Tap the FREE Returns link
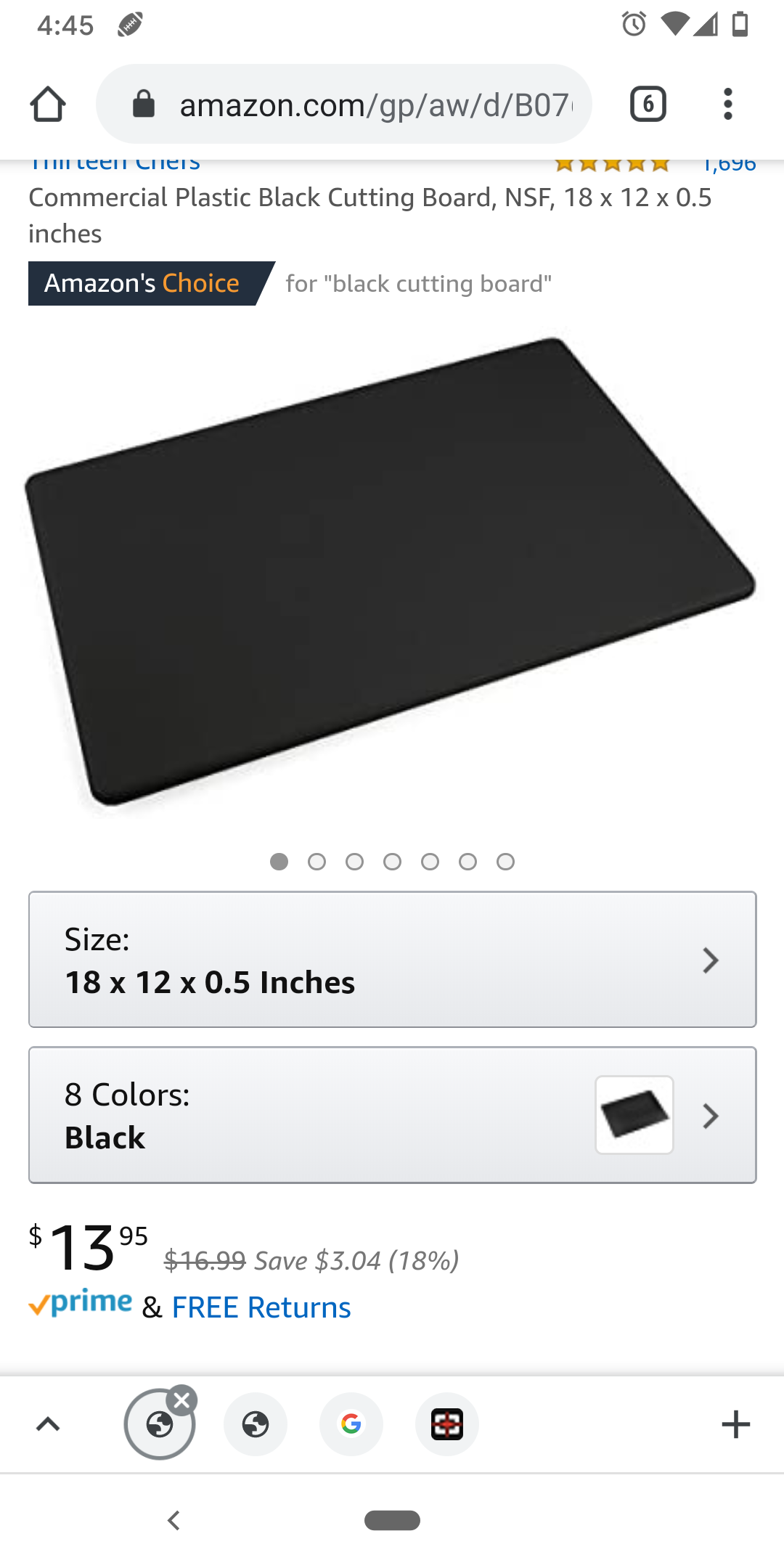Screen dimensions: 784x1568 pyautogui.click(x=261, y=1307)
